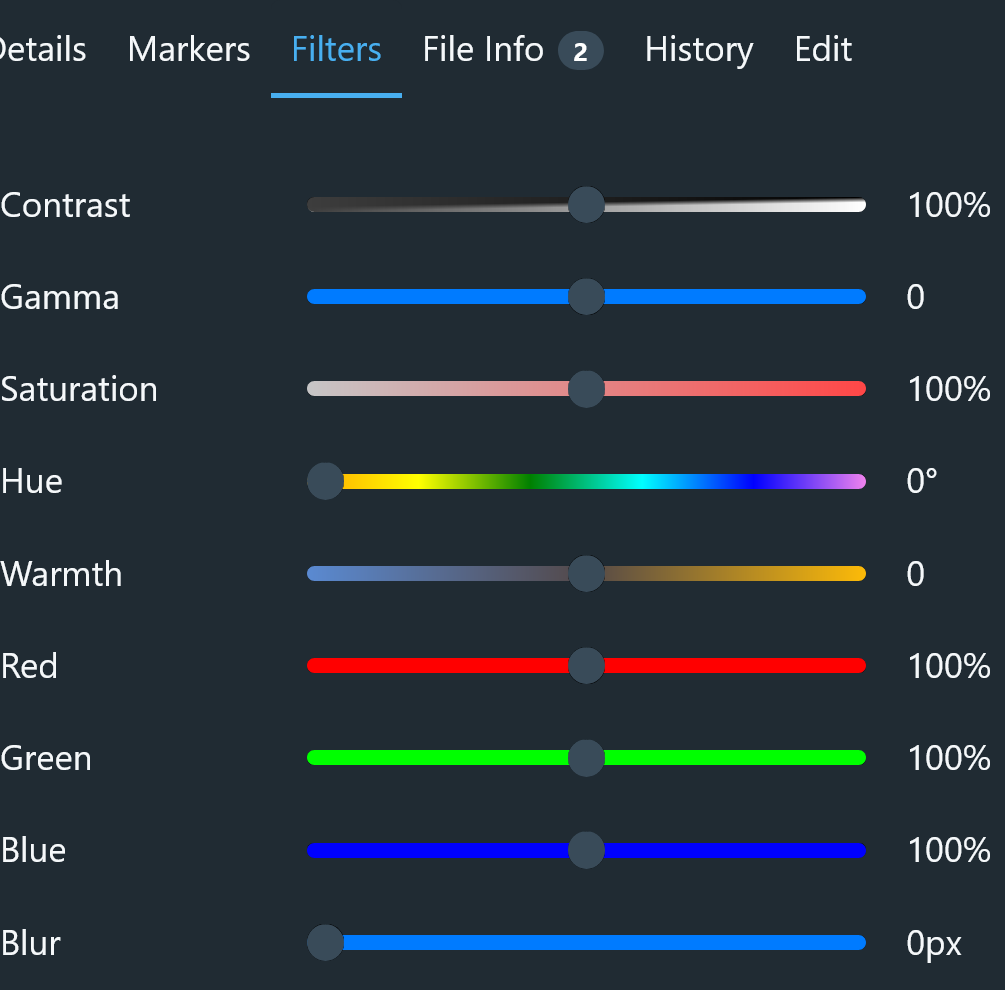Click the Green channel slider handle

586,758
